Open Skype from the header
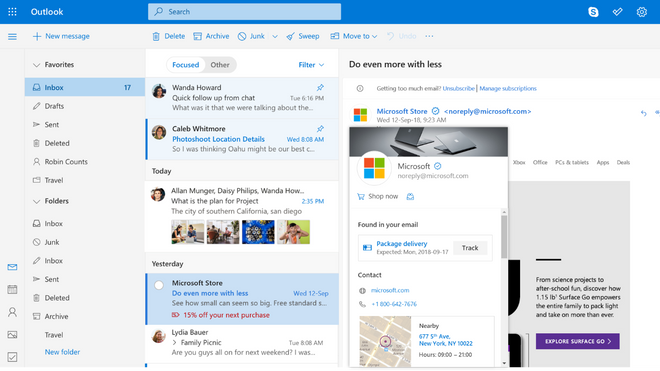 tap(593, 12)
